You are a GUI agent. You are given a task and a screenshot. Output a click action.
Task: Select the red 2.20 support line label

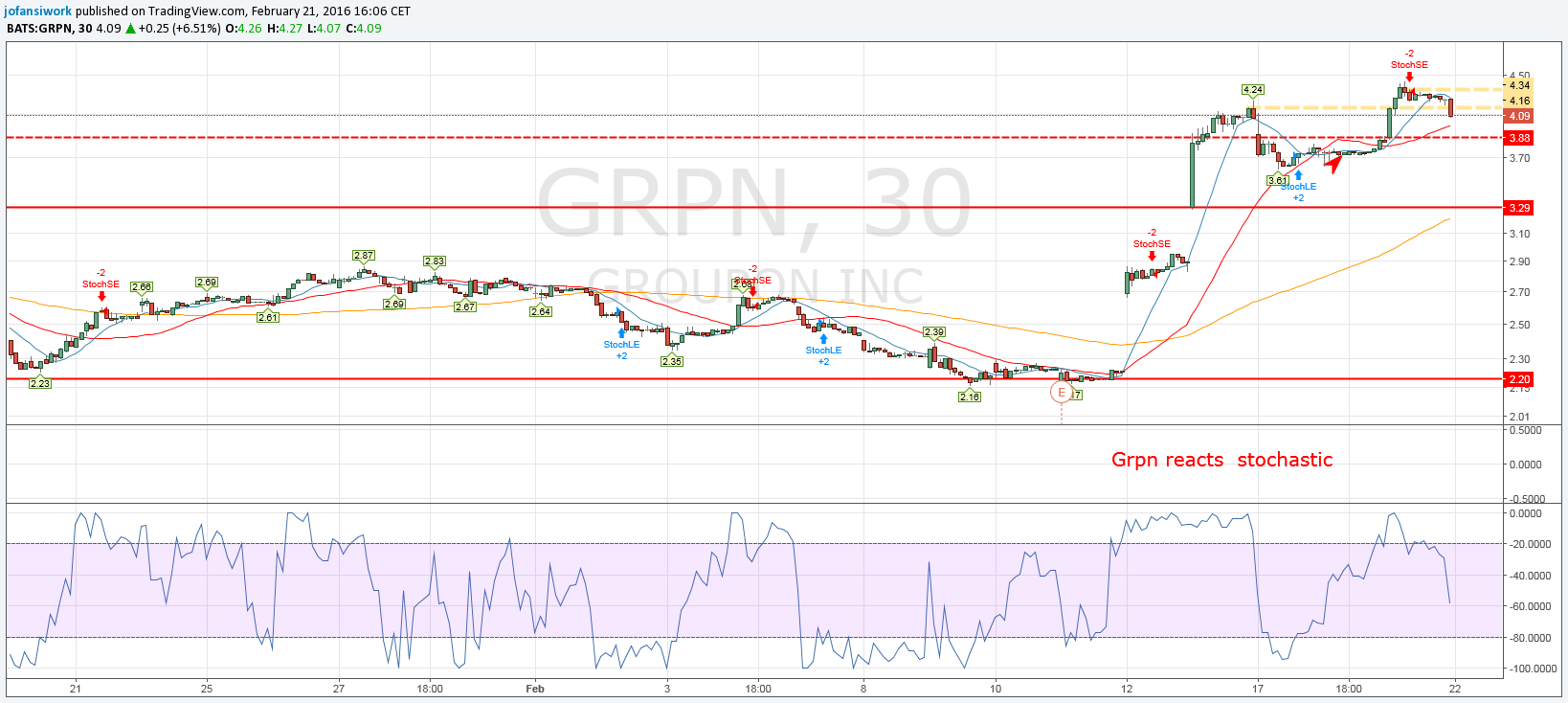click(x=1519, y=379)
